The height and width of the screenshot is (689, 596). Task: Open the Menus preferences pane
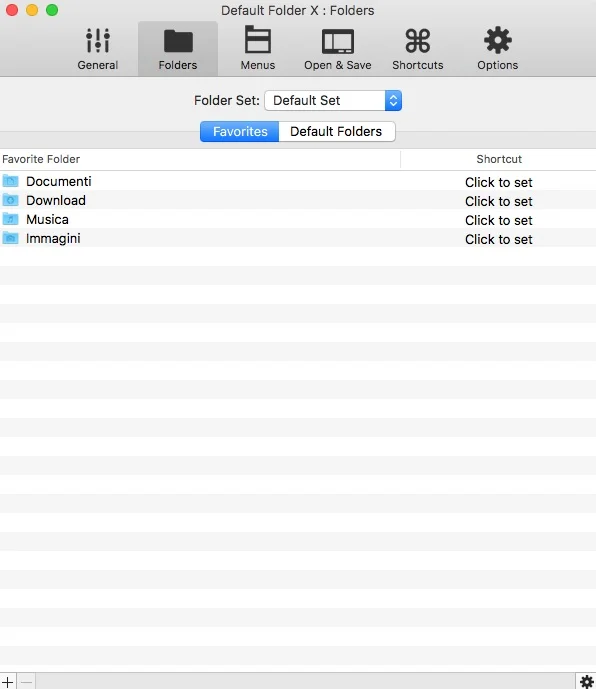click(x=258, y=49)
